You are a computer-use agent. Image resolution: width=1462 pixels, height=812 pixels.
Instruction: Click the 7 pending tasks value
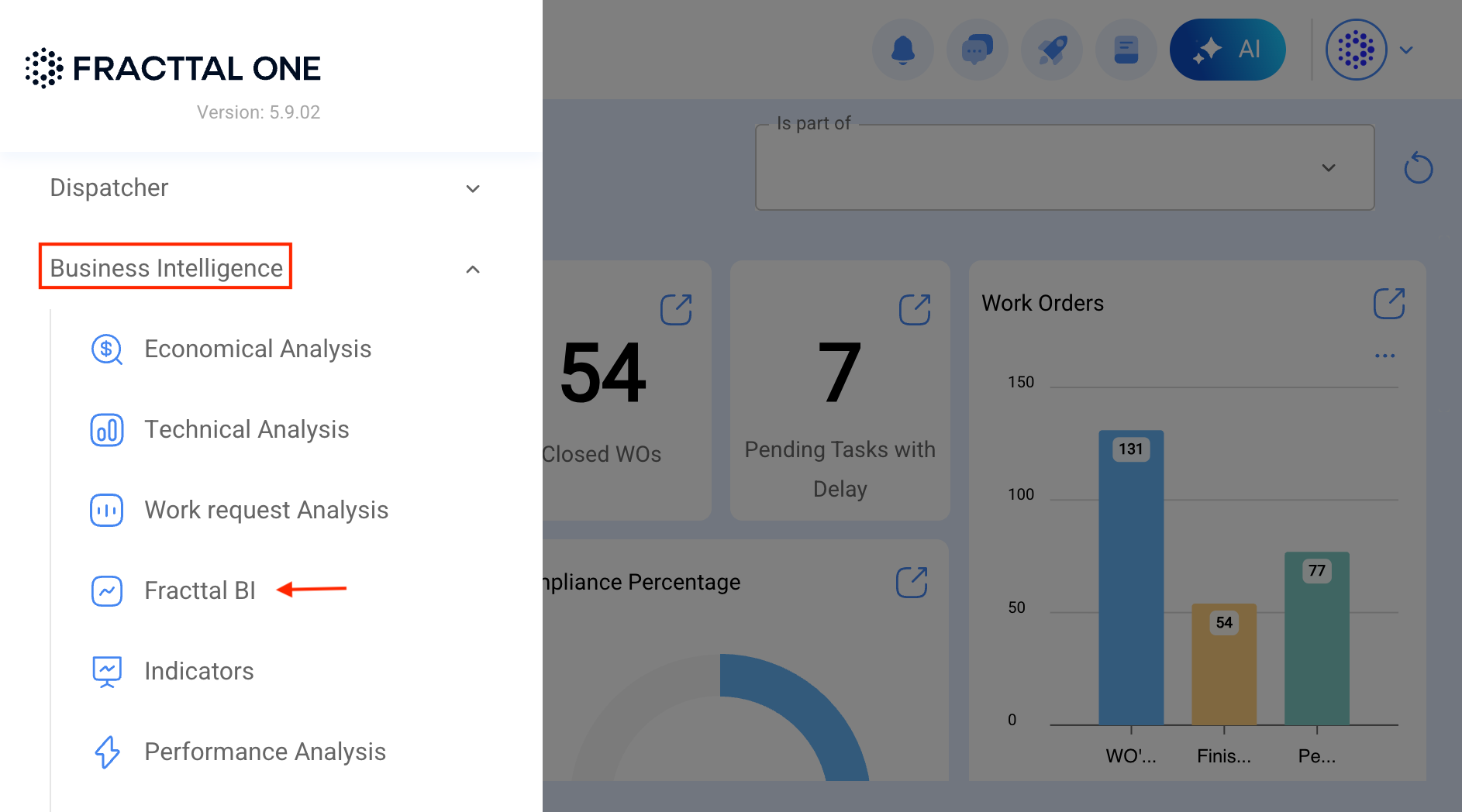(840, 373)
